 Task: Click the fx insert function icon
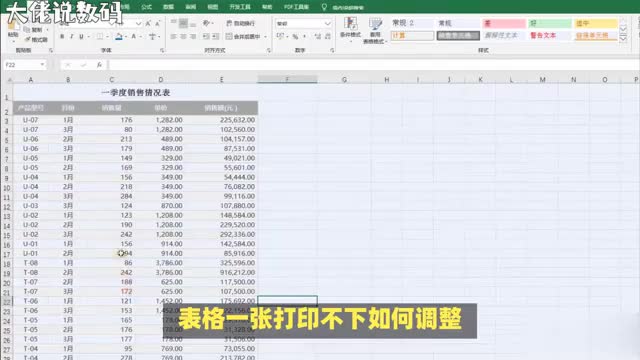tap(99, 65)
